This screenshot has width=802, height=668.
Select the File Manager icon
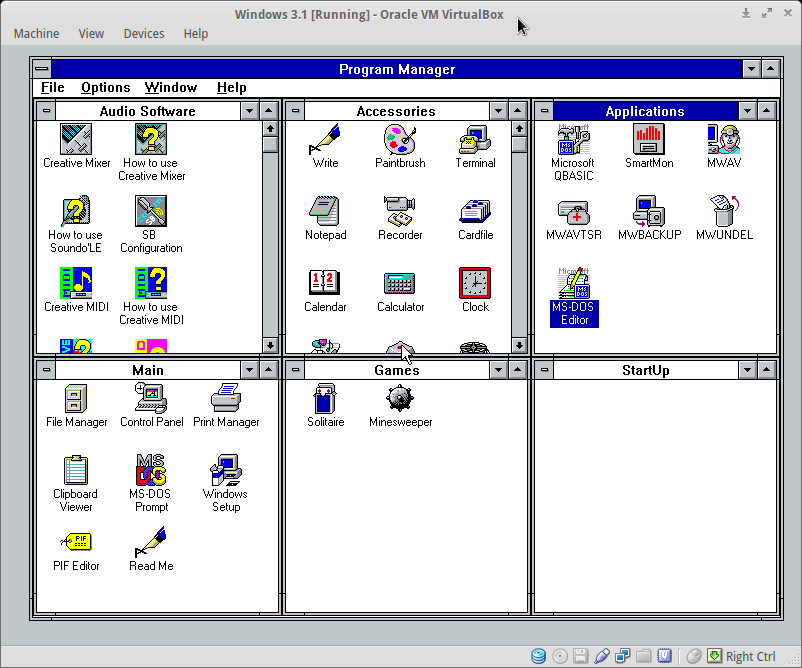point(76,399)
